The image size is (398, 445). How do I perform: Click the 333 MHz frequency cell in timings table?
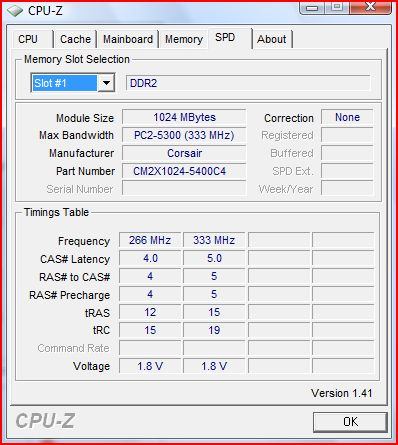(x=214, y=240)
